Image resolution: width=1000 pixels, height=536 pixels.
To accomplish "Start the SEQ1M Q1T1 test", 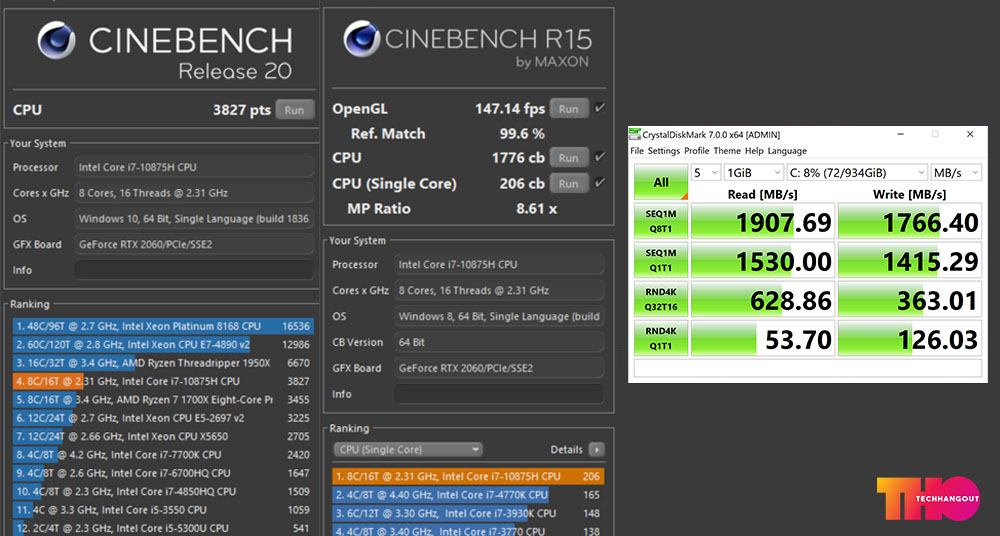I will [661, 260].
